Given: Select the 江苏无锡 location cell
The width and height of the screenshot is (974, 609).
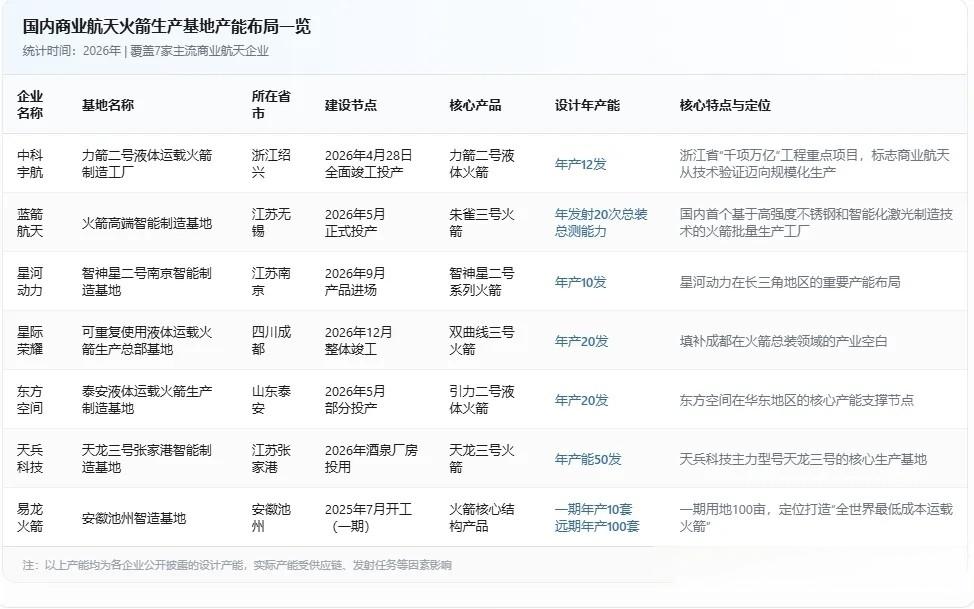Looking at the screenshot, I should tap(271, 222).
